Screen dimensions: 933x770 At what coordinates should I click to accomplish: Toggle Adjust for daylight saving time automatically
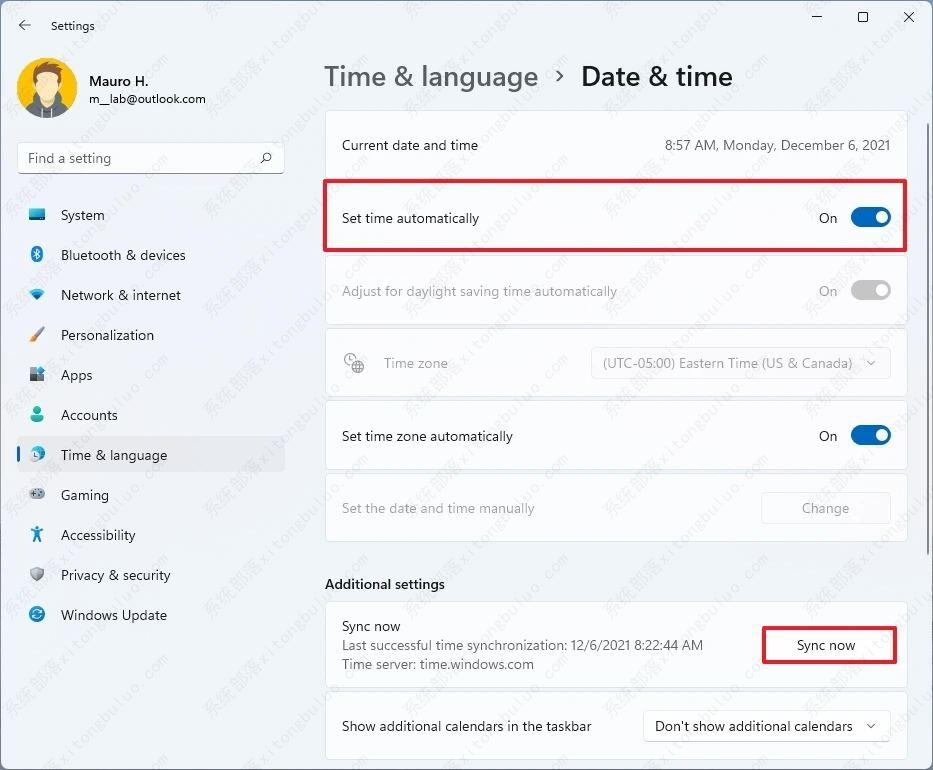point(869,291)
